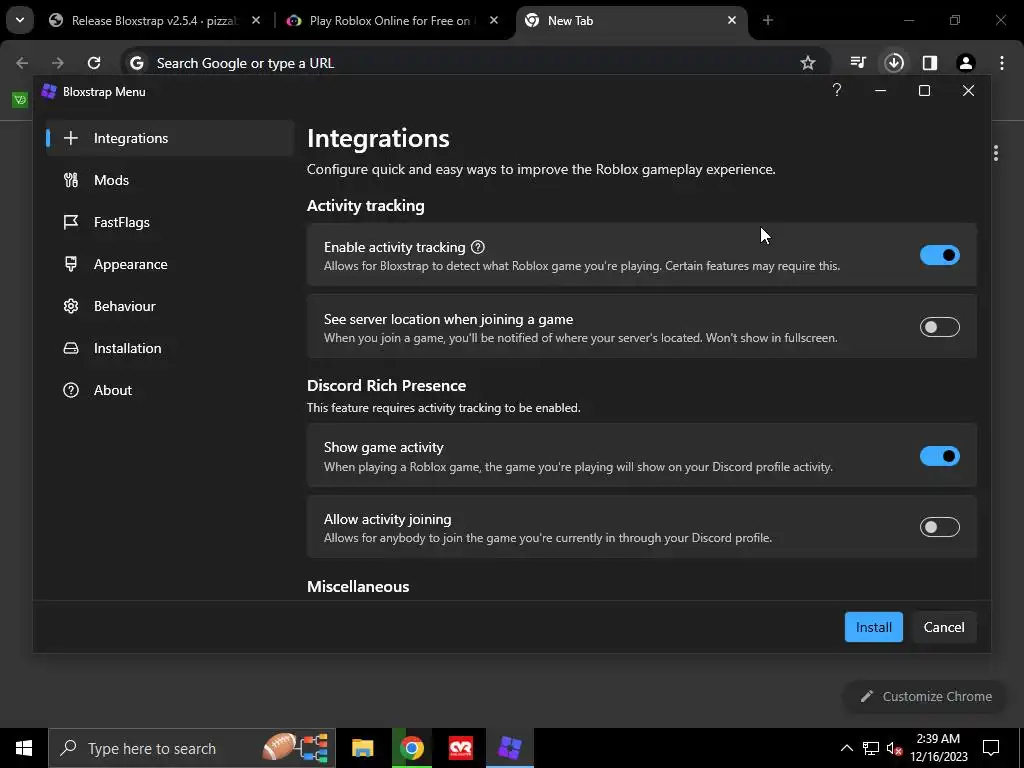Switch to the Release Bloxstrap v2.5.4 tab
1024x768 pixels.
click(x=155, y=20)
